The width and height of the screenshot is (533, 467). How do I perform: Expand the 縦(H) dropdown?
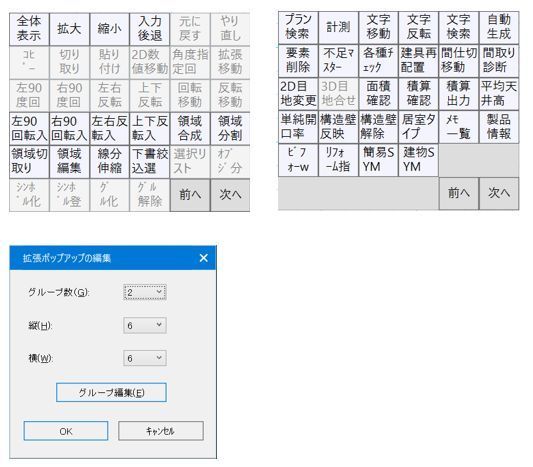(145, 326)
